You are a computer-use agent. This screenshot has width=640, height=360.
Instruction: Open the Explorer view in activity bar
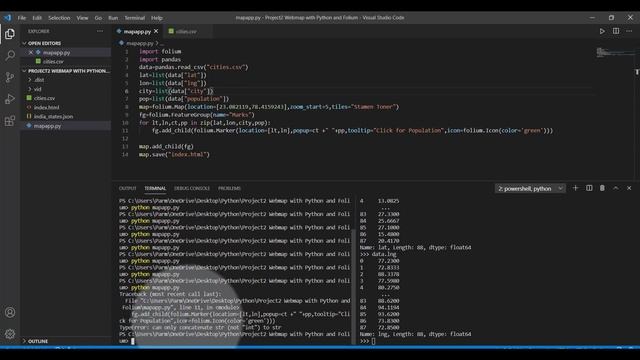pos(10,34)
